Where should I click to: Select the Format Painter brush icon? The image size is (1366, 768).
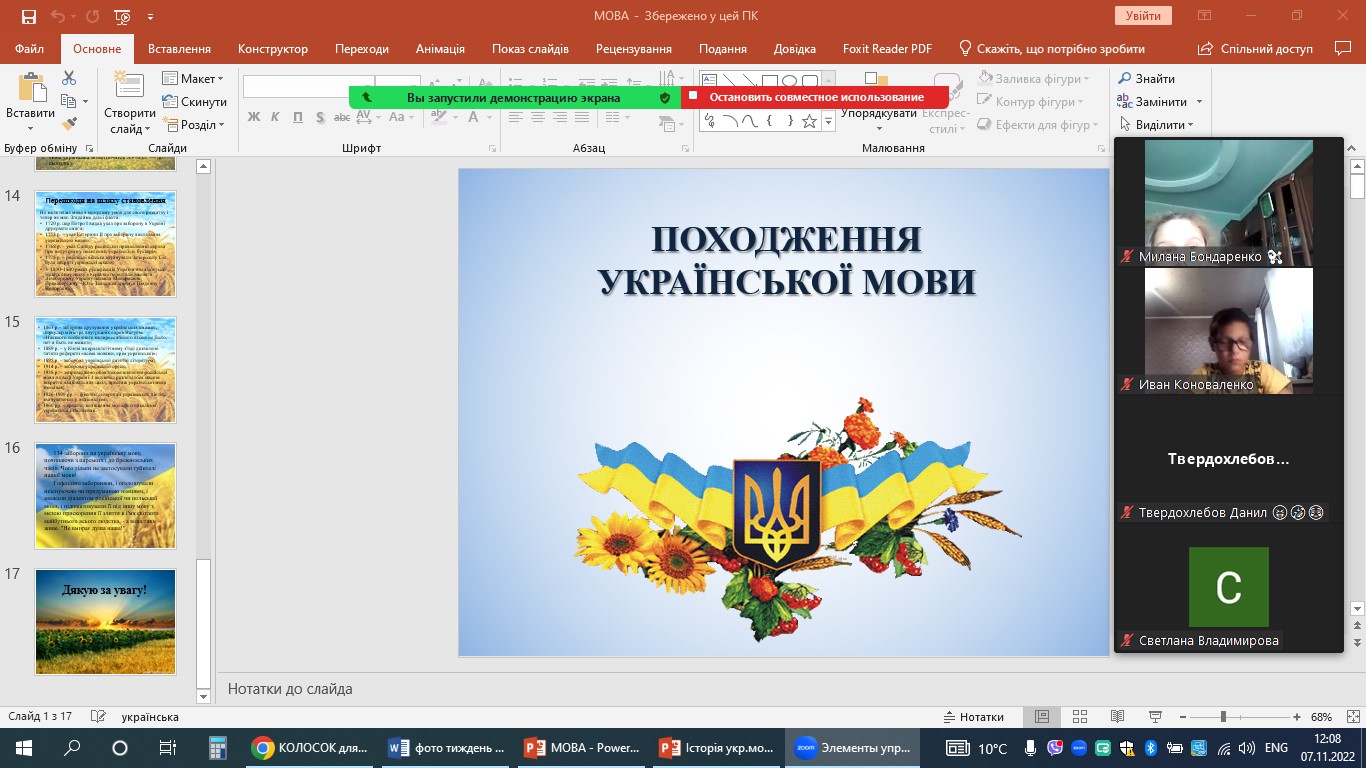coord(69,124)
